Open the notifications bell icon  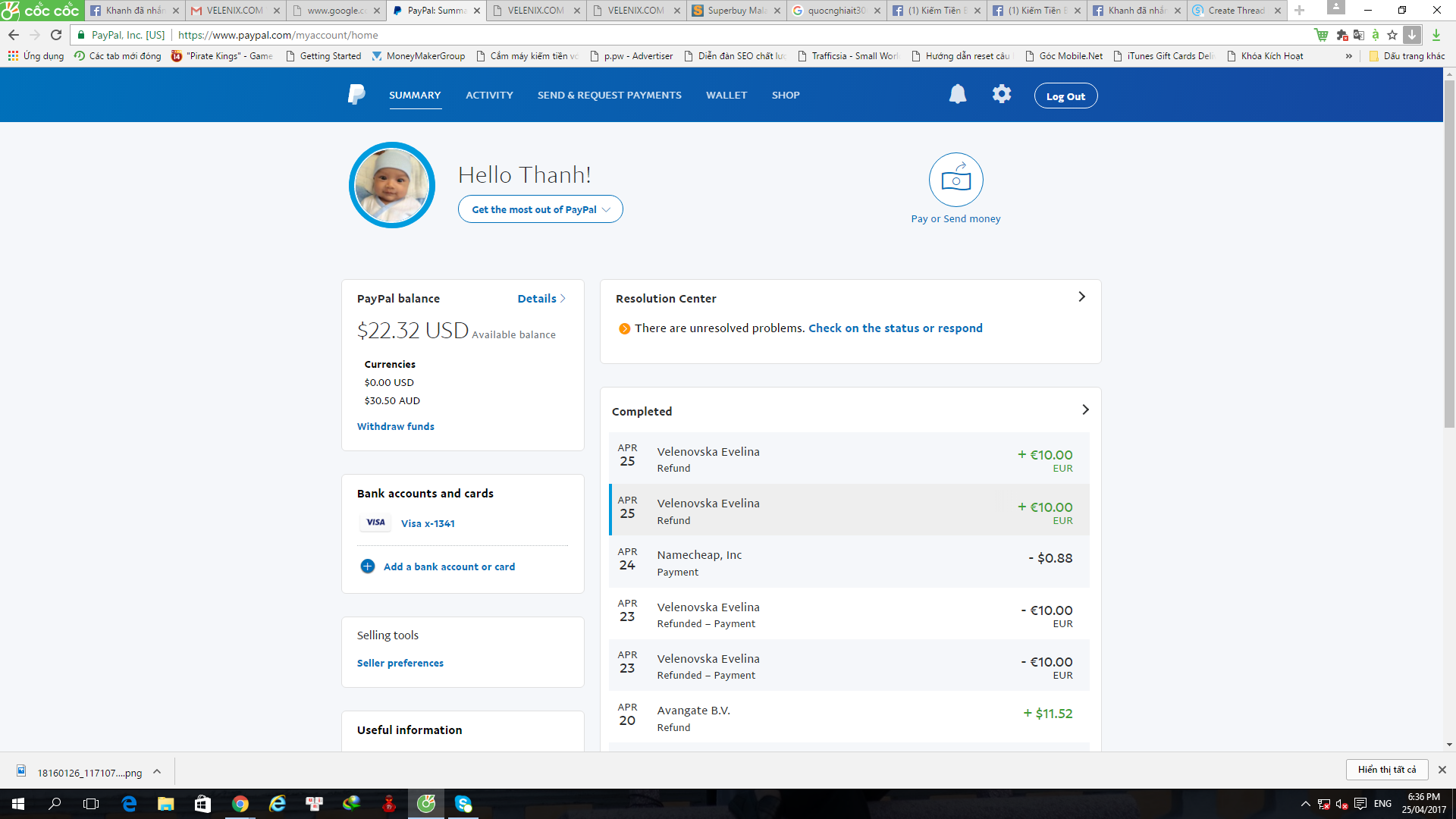coord(958,94)
